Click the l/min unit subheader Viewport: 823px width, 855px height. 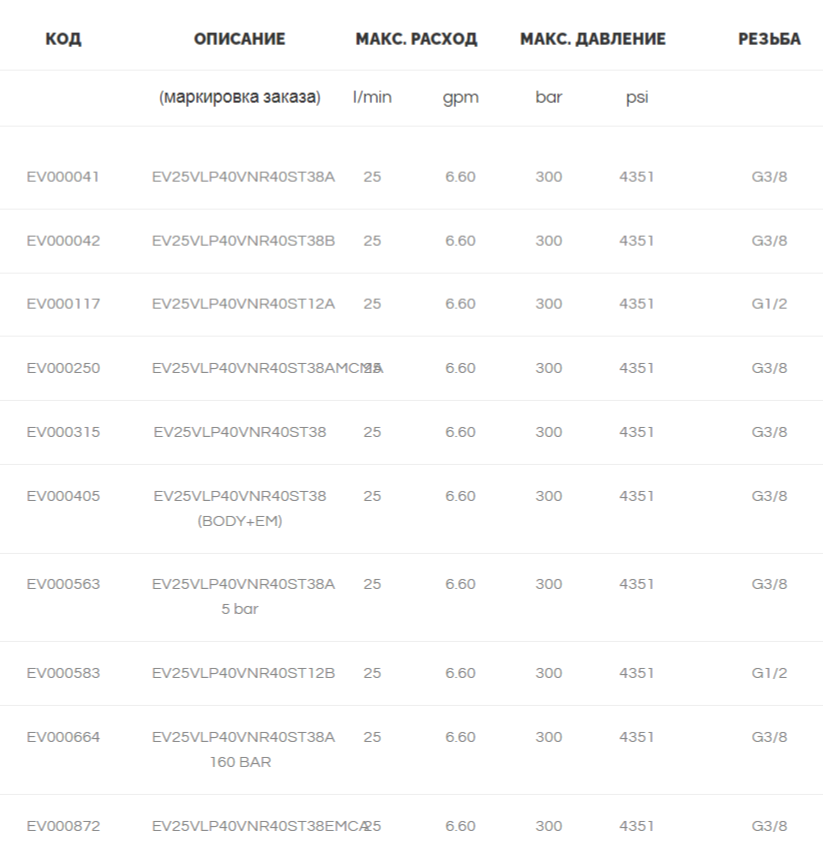click(372, 97)
